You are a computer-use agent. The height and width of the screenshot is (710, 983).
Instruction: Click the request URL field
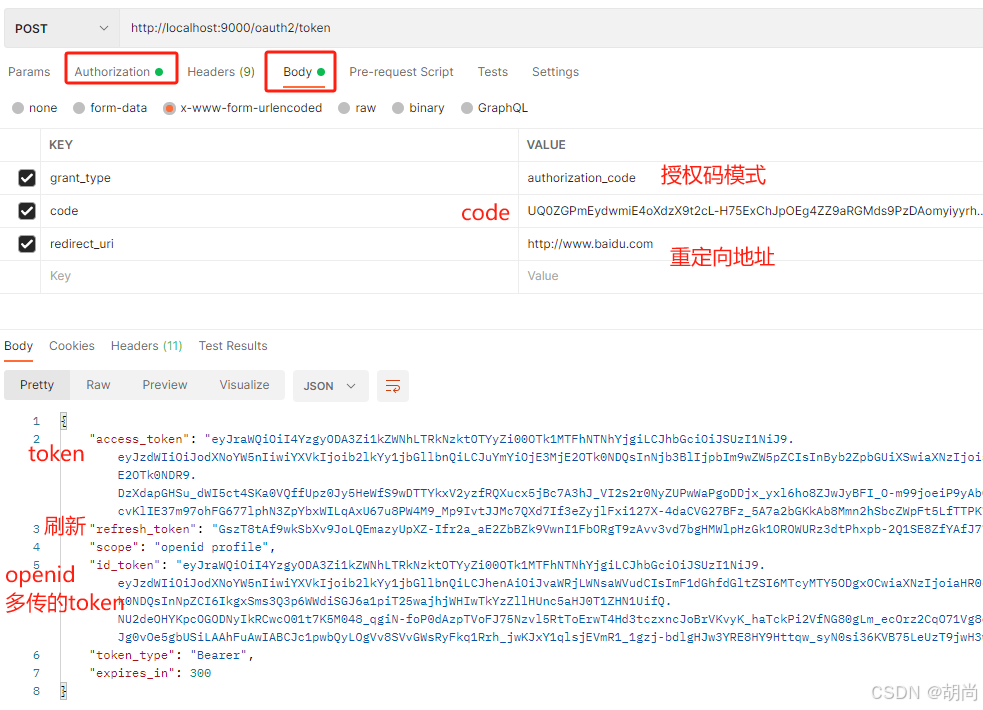pos(552,28)
